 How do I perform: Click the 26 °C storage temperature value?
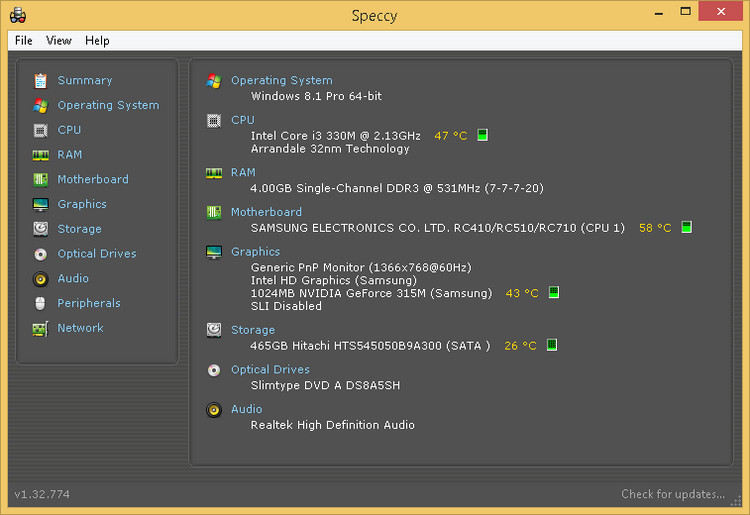[520, 346]
